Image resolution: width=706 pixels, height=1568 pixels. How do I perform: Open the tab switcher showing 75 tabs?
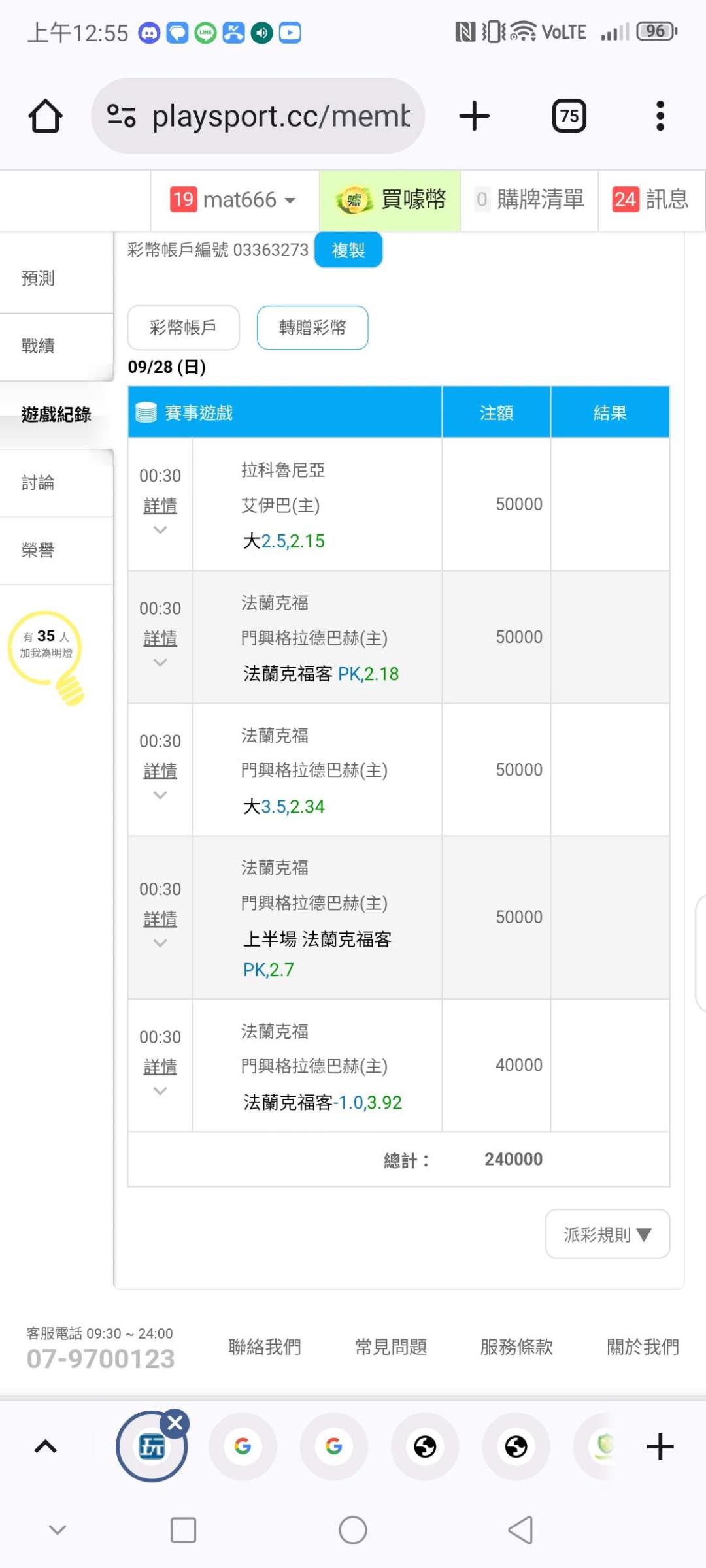coord(569,116)
